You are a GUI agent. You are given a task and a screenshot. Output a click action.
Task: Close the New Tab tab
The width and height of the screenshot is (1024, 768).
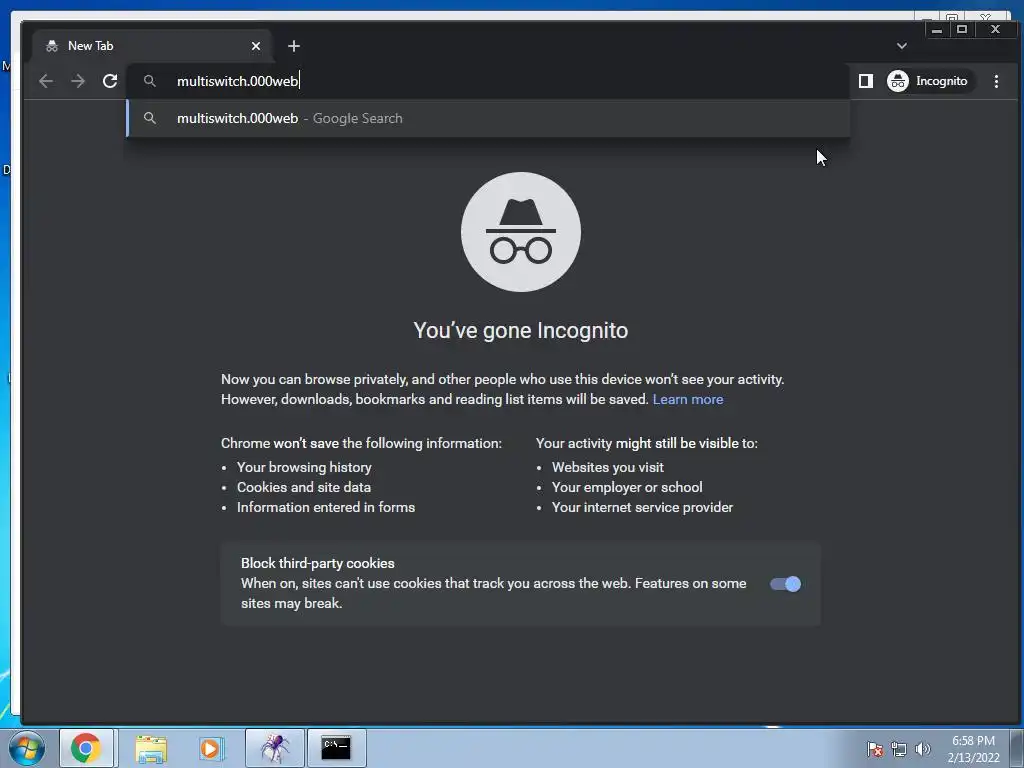[x=256, y=46]
